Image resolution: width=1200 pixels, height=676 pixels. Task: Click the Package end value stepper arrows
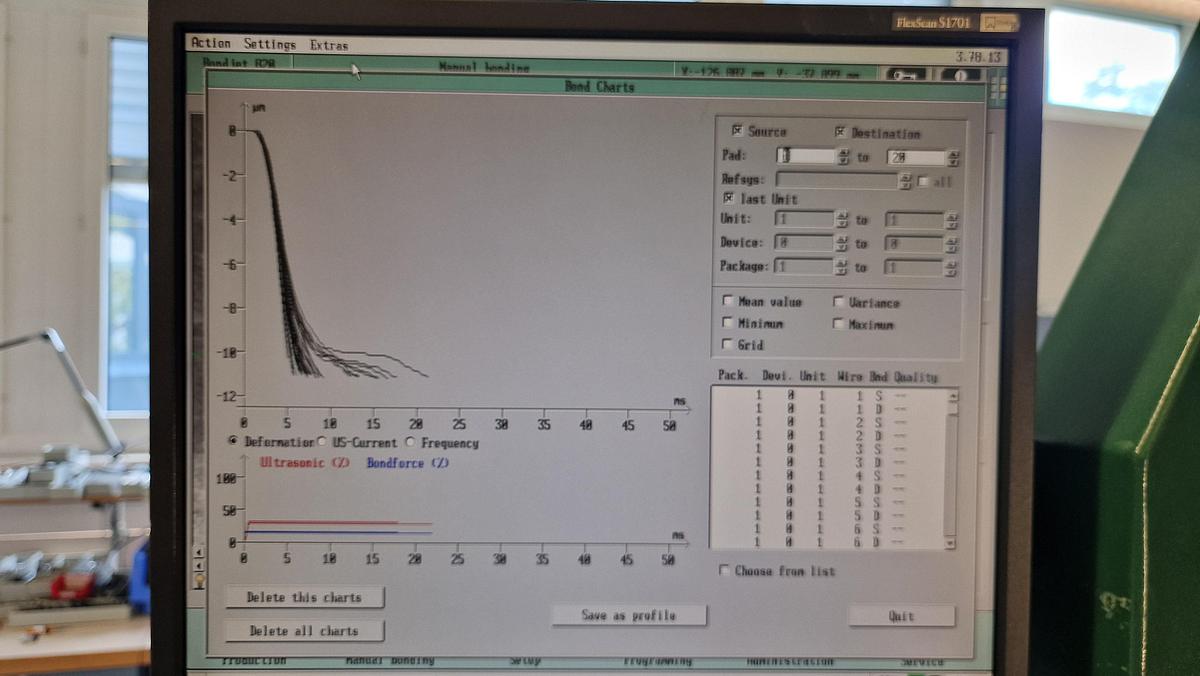[952, 267]
